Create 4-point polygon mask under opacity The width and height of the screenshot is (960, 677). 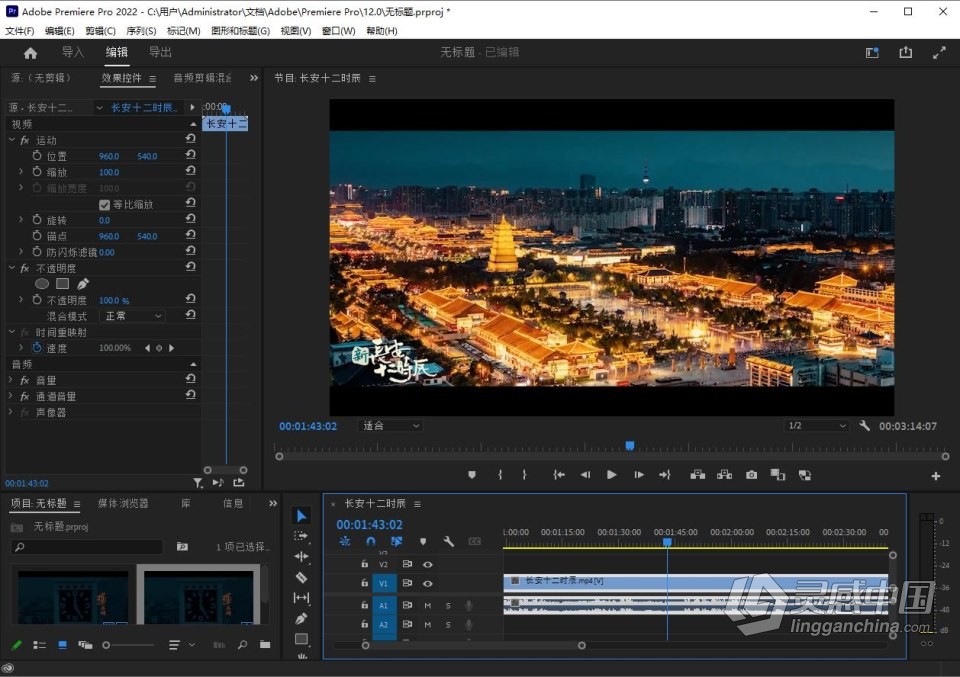(x=62, y=284)
